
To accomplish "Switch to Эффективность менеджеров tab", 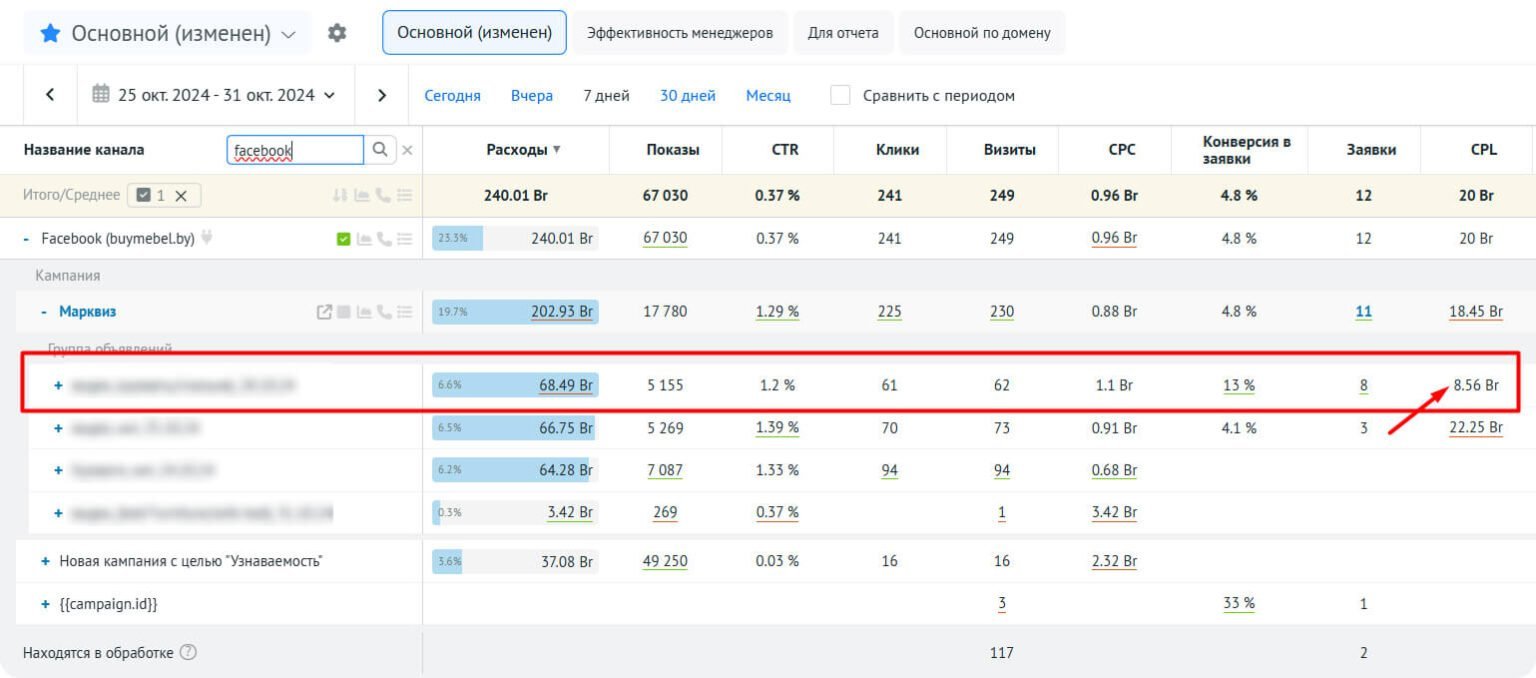I will click(680, 33).
